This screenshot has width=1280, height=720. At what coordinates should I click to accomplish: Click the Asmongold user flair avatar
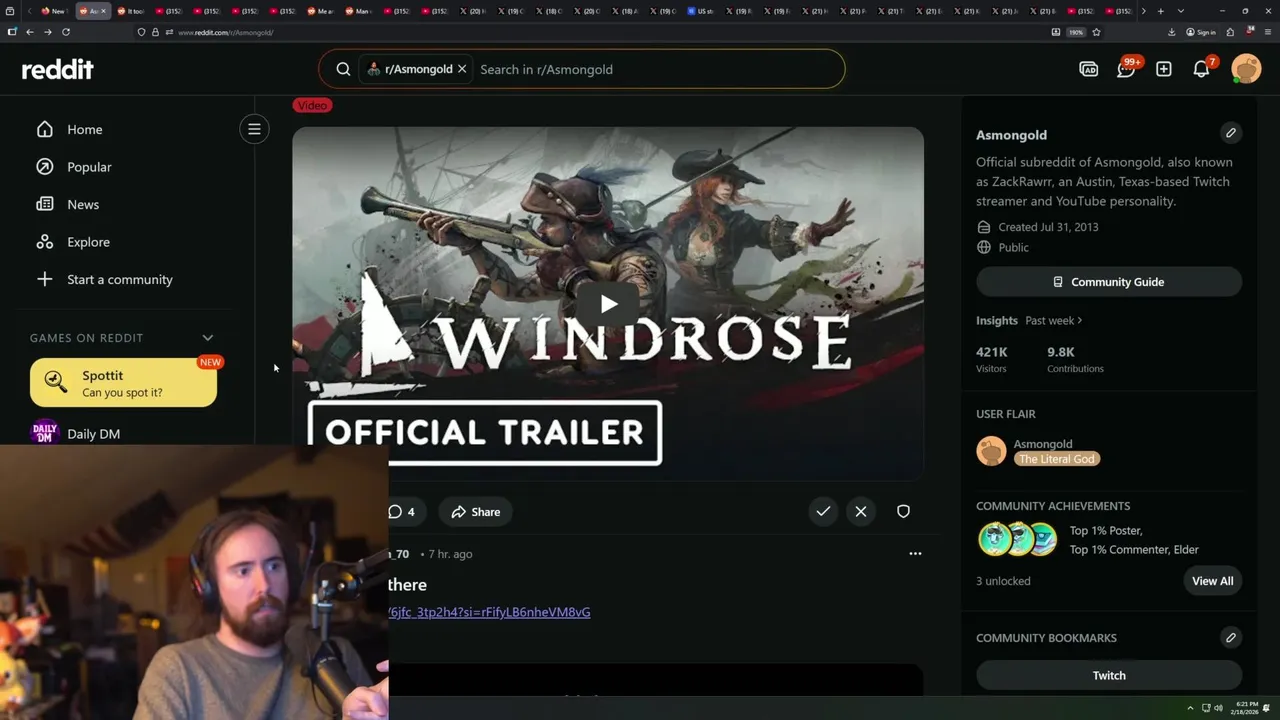click(991, 451)
